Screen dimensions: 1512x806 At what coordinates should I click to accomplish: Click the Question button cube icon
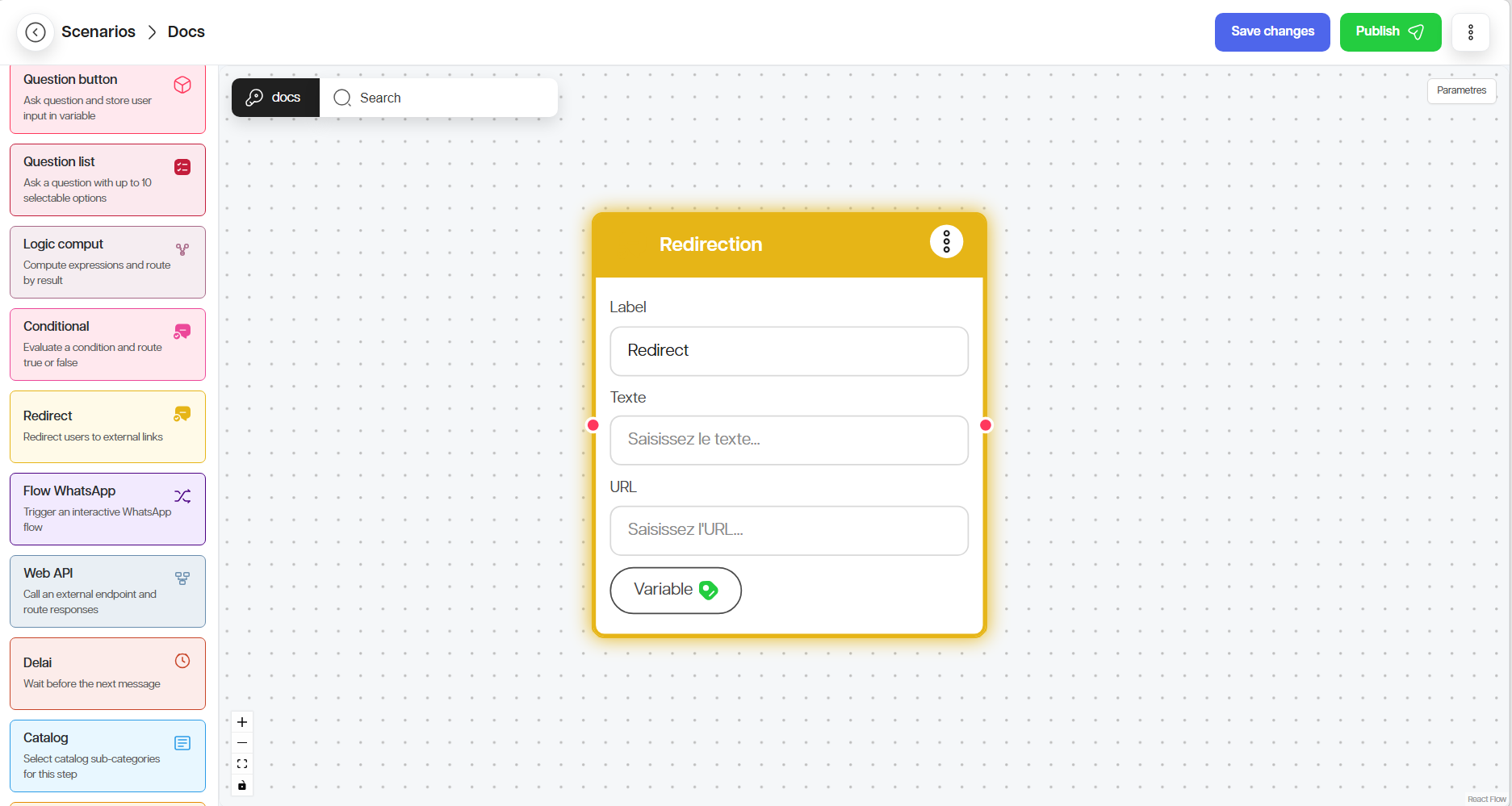[x=182, y=85]
